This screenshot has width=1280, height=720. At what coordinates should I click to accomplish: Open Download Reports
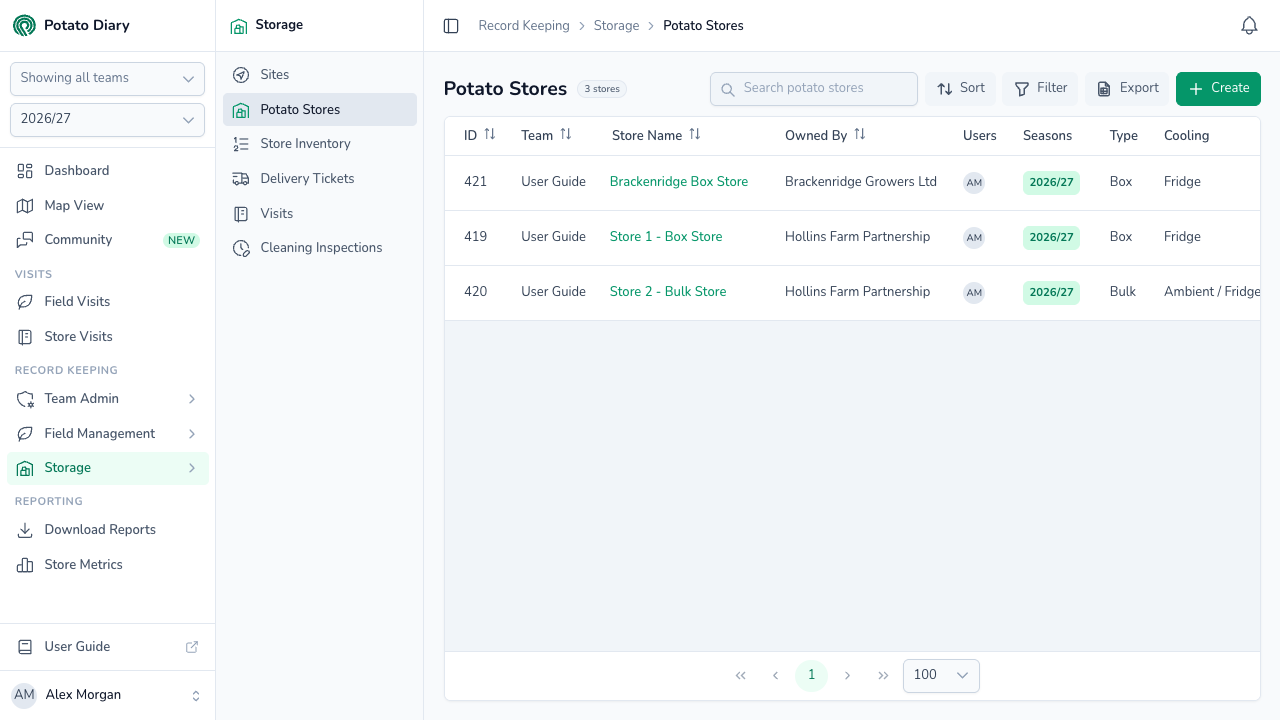[x=108, y=530]
